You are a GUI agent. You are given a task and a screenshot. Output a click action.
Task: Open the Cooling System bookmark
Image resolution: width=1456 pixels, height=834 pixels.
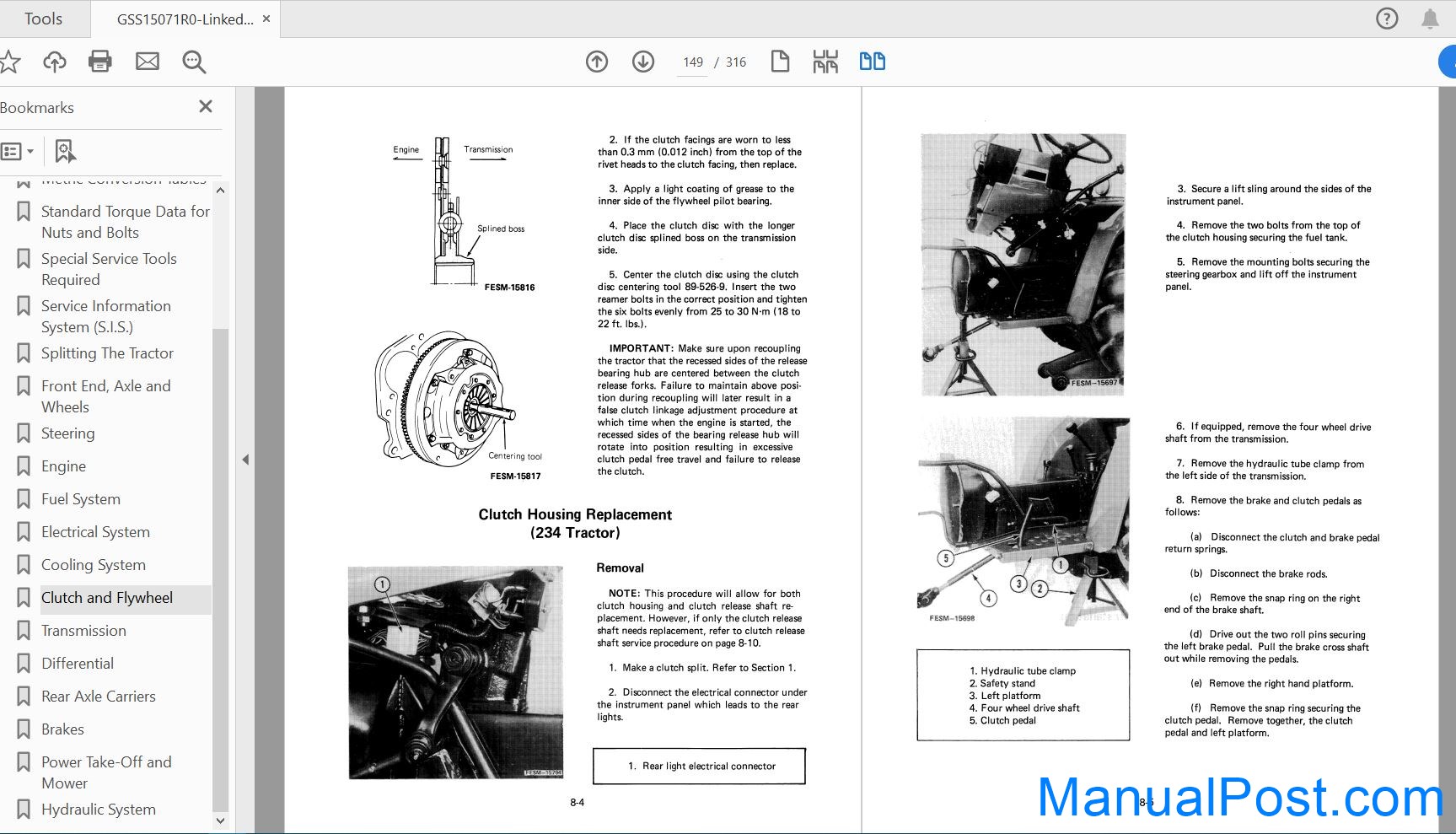point(94,565)
